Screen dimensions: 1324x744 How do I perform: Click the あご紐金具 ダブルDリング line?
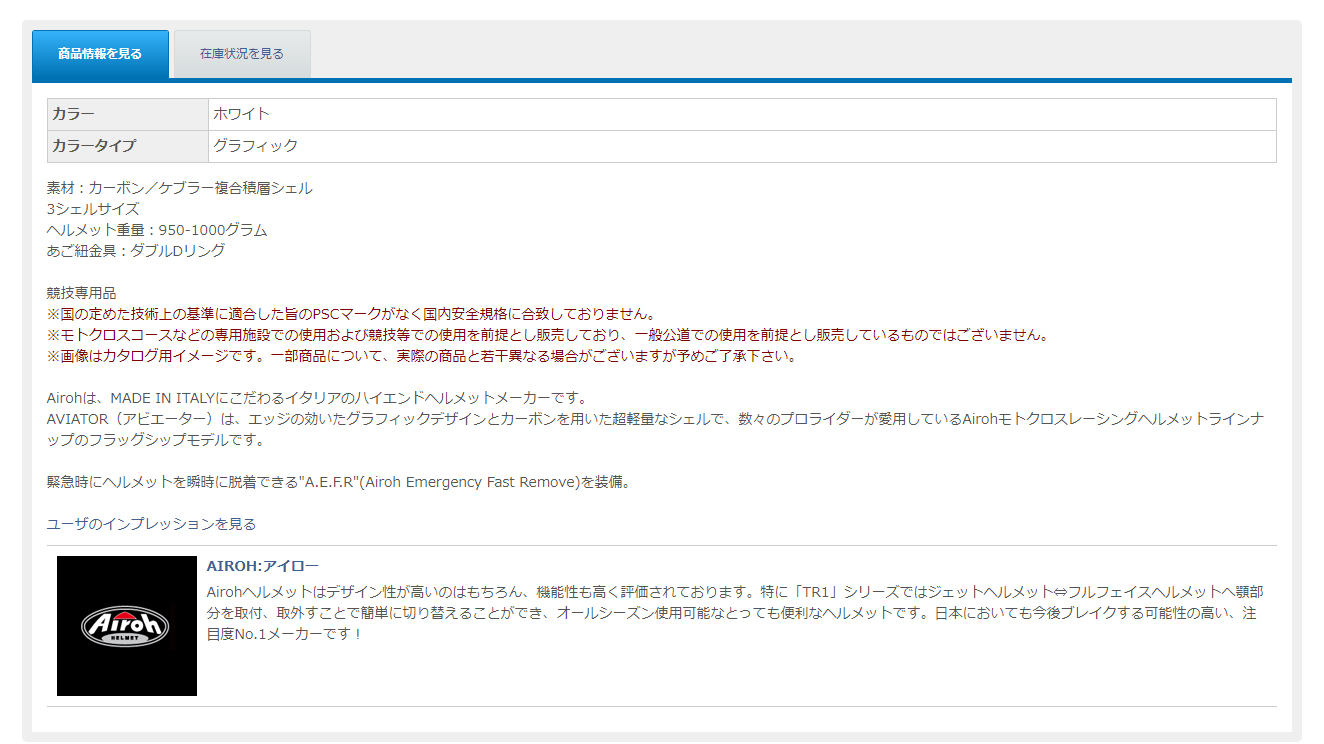point(136,251)
